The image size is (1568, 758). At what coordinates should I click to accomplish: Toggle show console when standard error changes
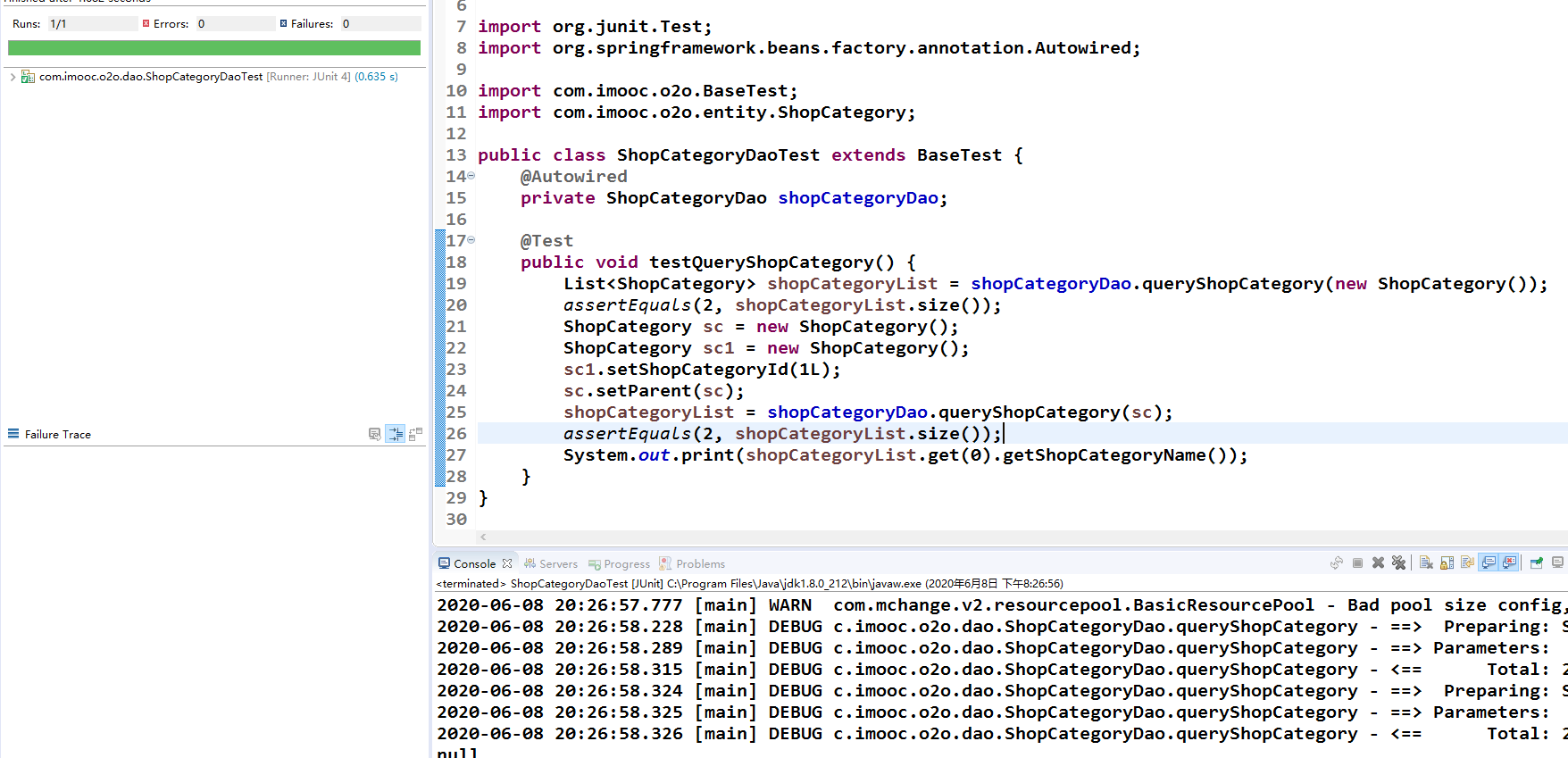[1509, 563]
